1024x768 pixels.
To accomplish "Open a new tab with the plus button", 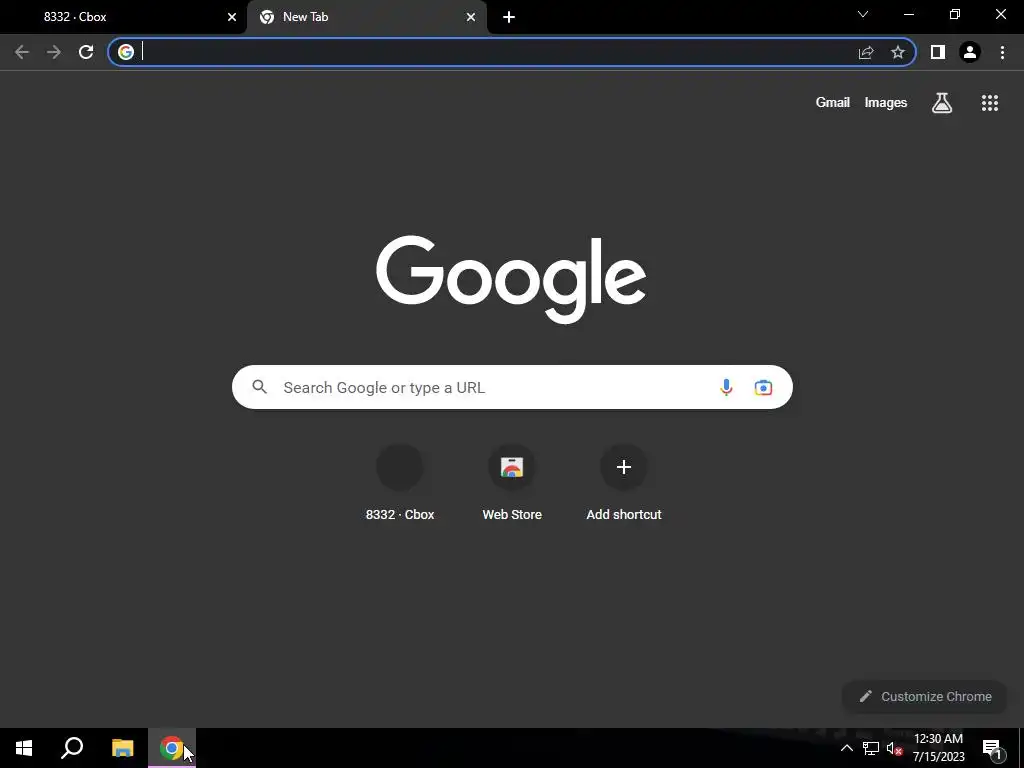I will (x=509, y=17).
